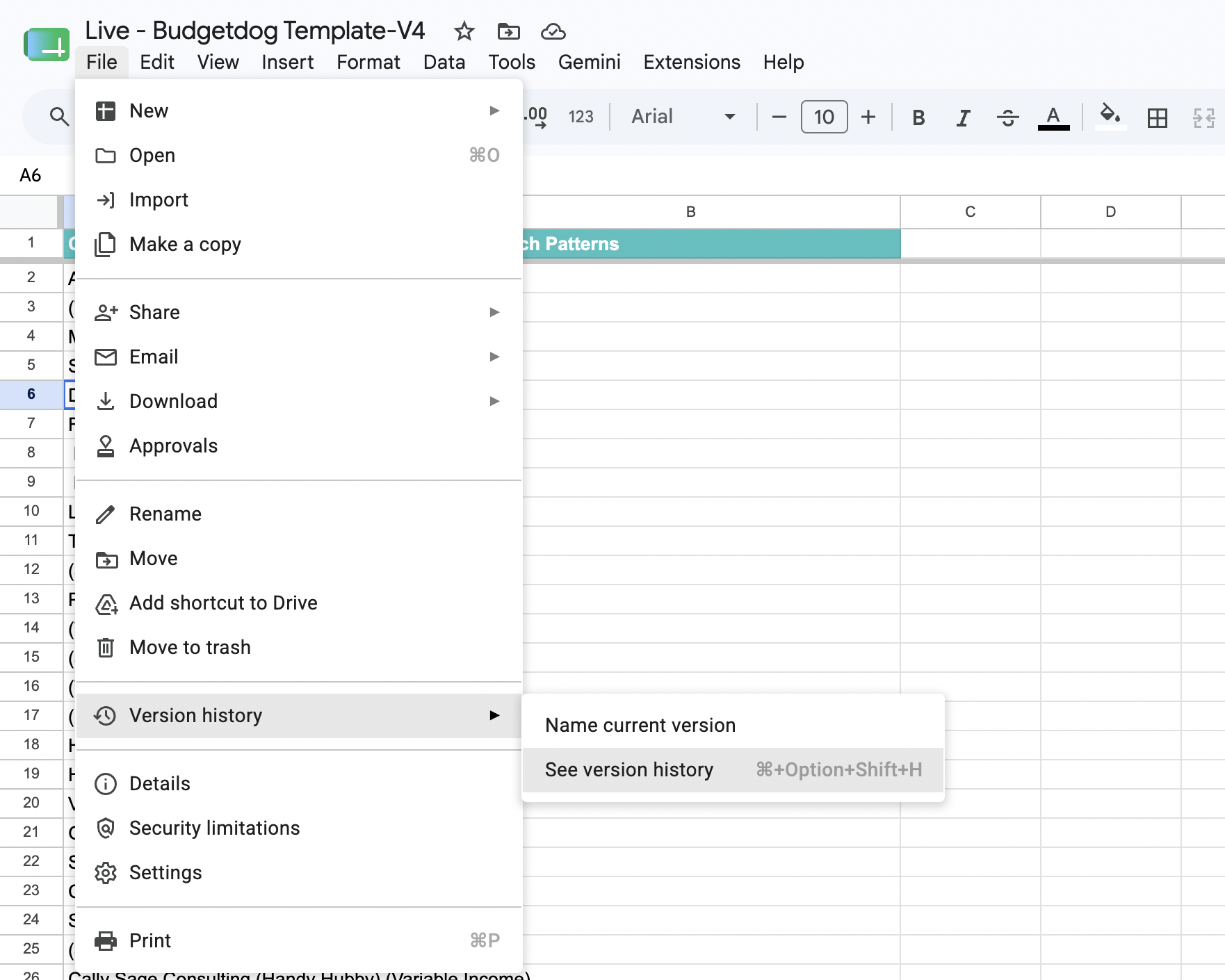1225x980 pixels.
Task: Select column B header
Action: coord(691,212)
